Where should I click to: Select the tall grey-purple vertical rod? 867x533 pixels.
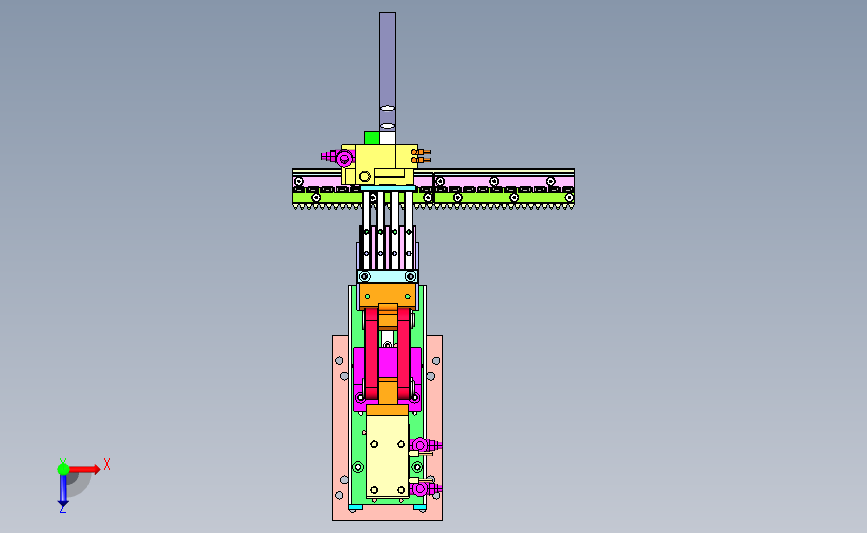pyautogui.click(x=387, y=72)
